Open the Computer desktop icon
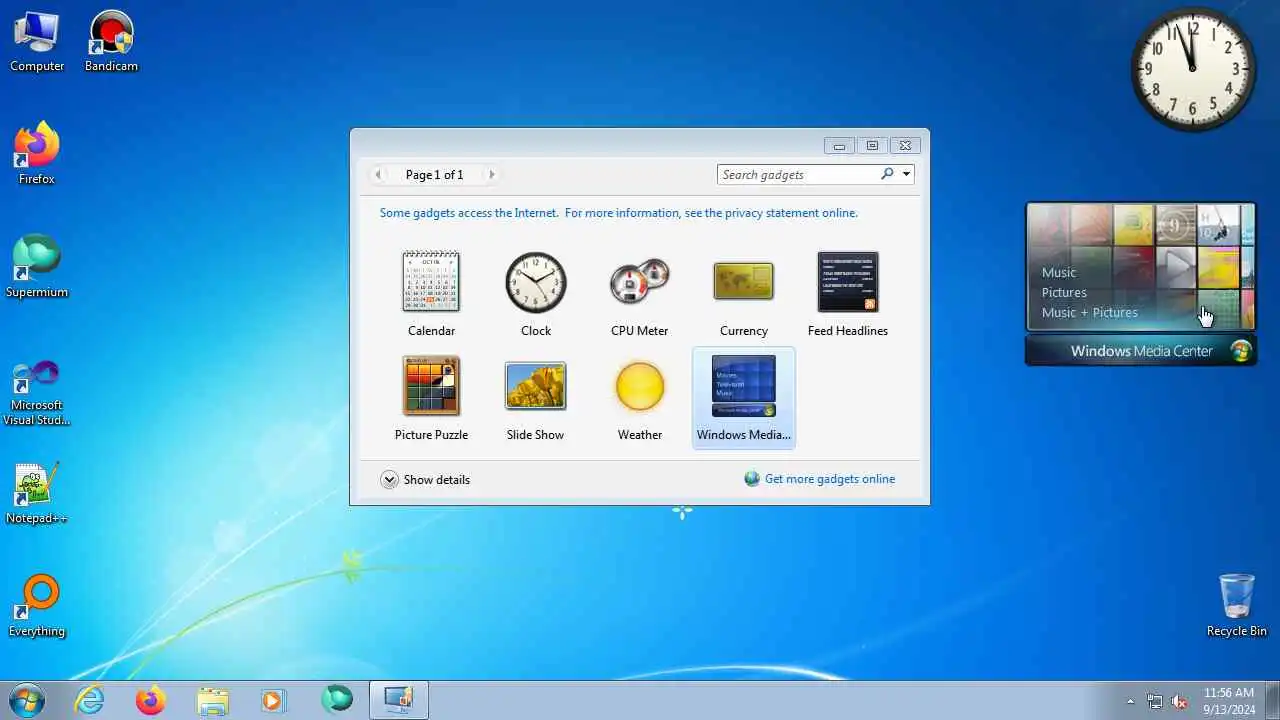 coord(37,40)
